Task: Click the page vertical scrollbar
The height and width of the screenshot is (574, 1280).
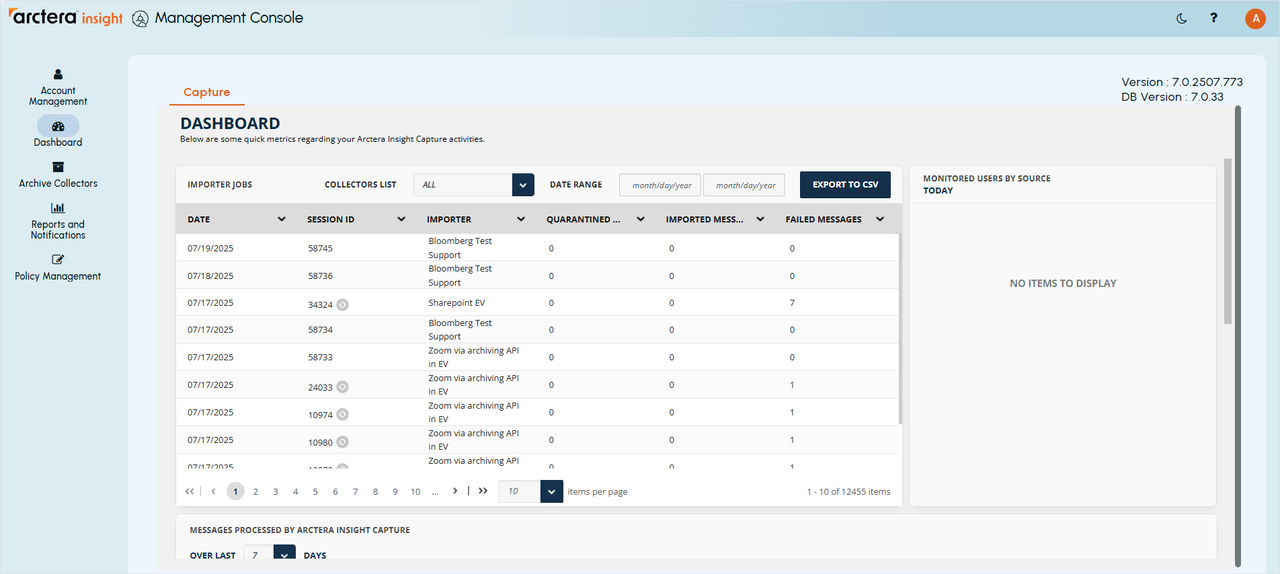Action: 1239,335
